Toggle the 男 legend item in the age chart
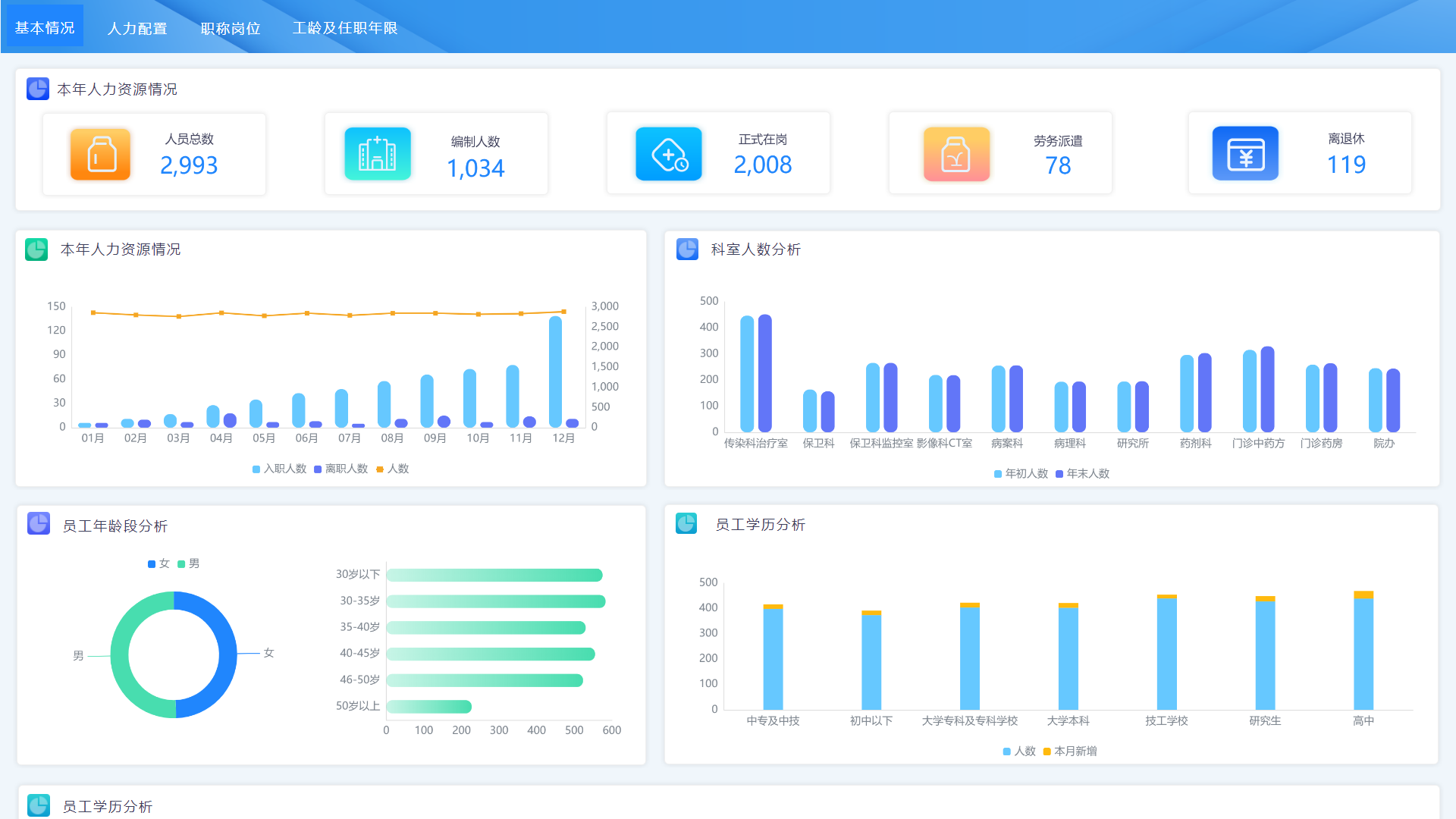The height and width of the screenshot is (819, 1456). (189, 563)
